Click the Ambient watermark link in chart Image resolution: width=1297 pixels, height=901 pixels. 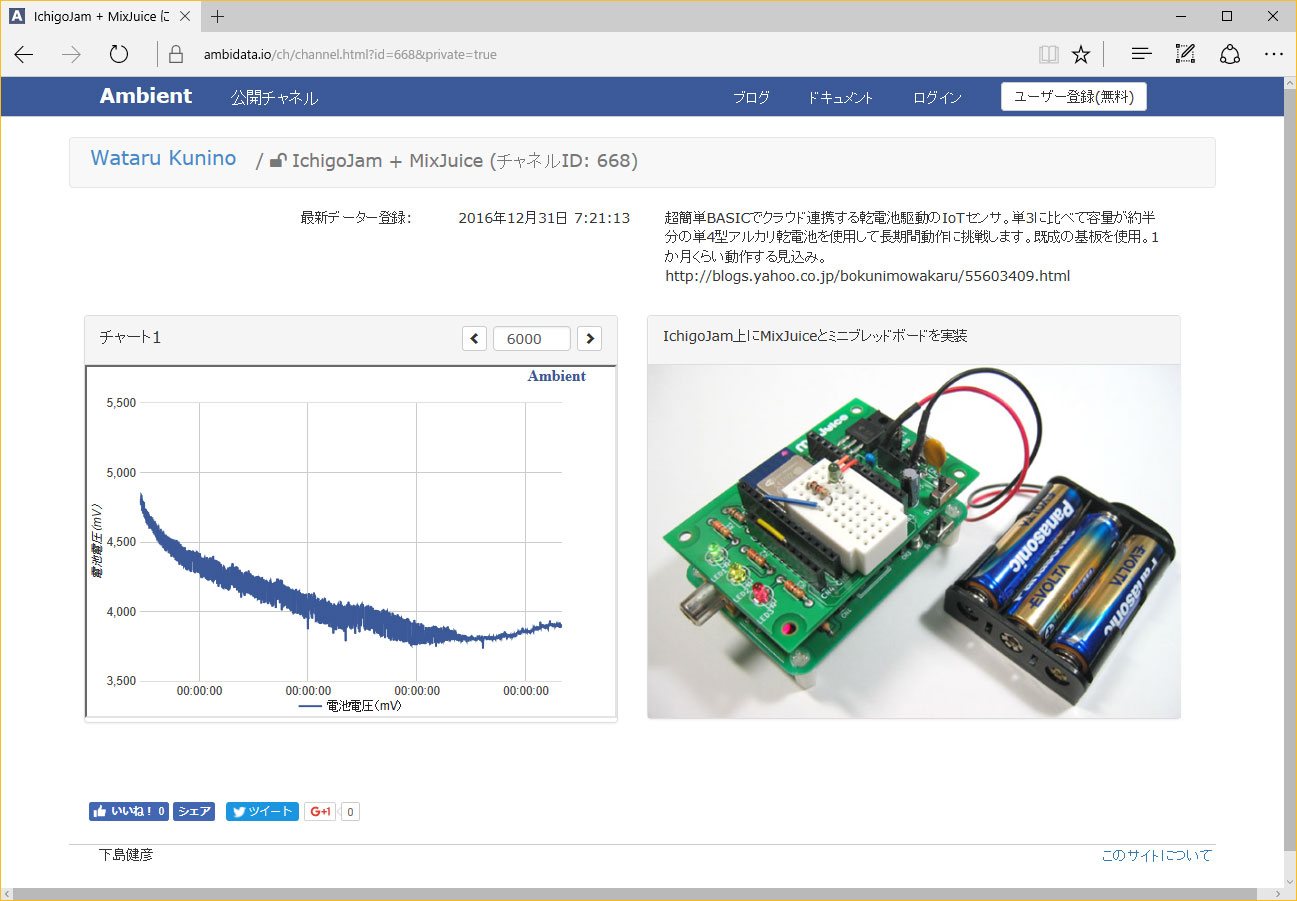pos(557,377)
